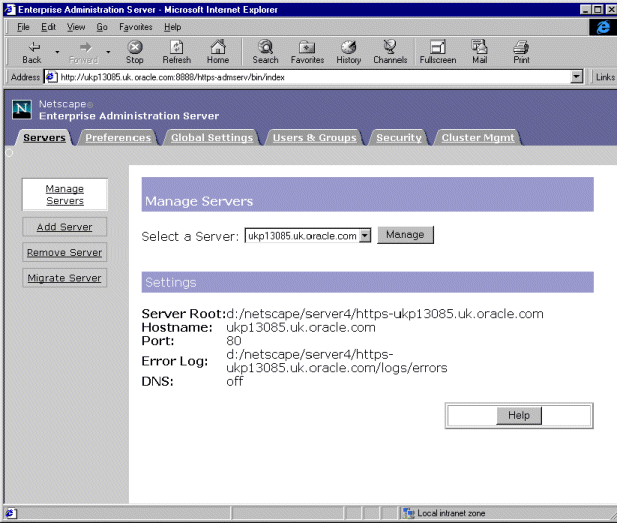Click the page icon in the address bar
Image resolution: width=617 pixels, height=523 pixels.
(x=52, y=77)
